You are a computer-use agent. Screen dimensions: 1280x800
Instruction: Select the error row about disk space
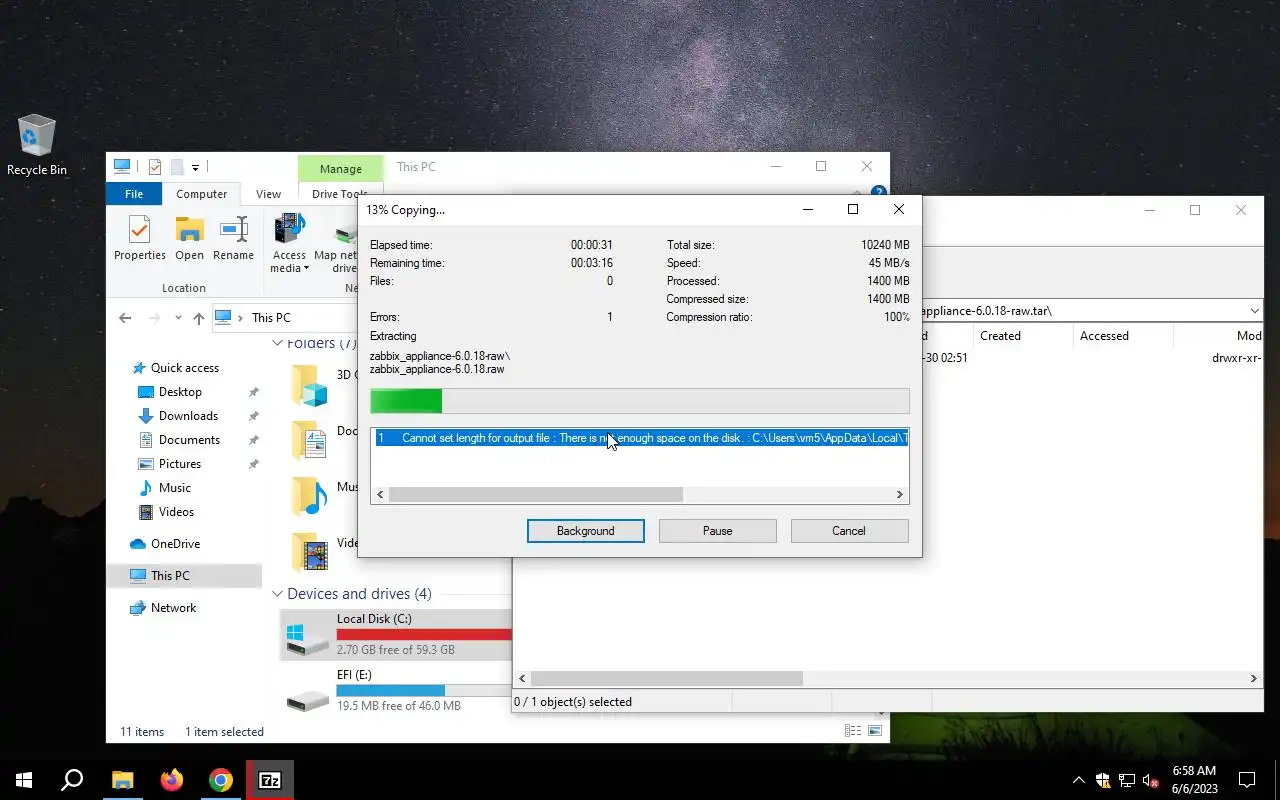click(640, 438)
